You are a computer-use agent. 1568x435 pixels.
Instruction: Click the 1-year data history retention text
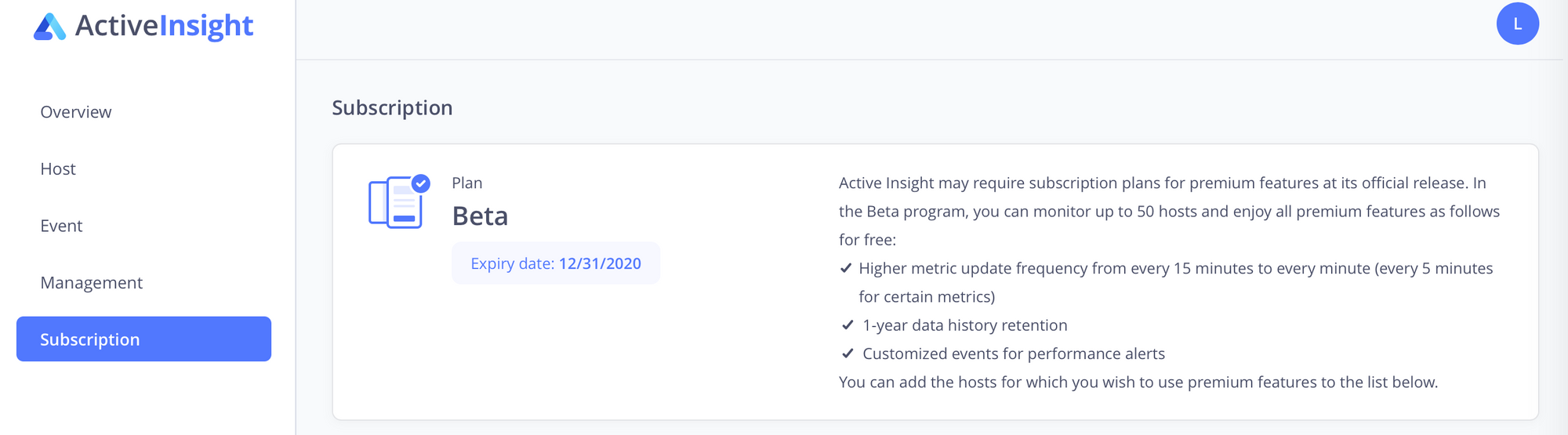[x=964, y=325]
